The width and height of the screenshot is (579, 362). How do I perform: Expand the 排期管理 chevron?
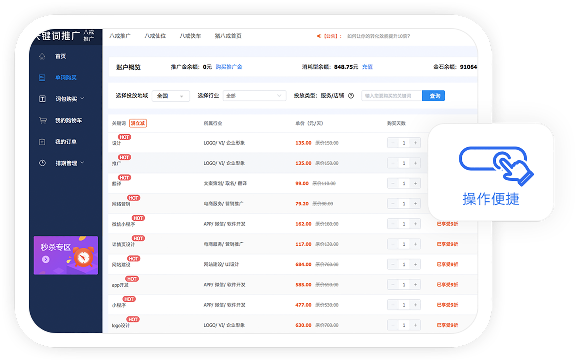[x=82, y=163]
